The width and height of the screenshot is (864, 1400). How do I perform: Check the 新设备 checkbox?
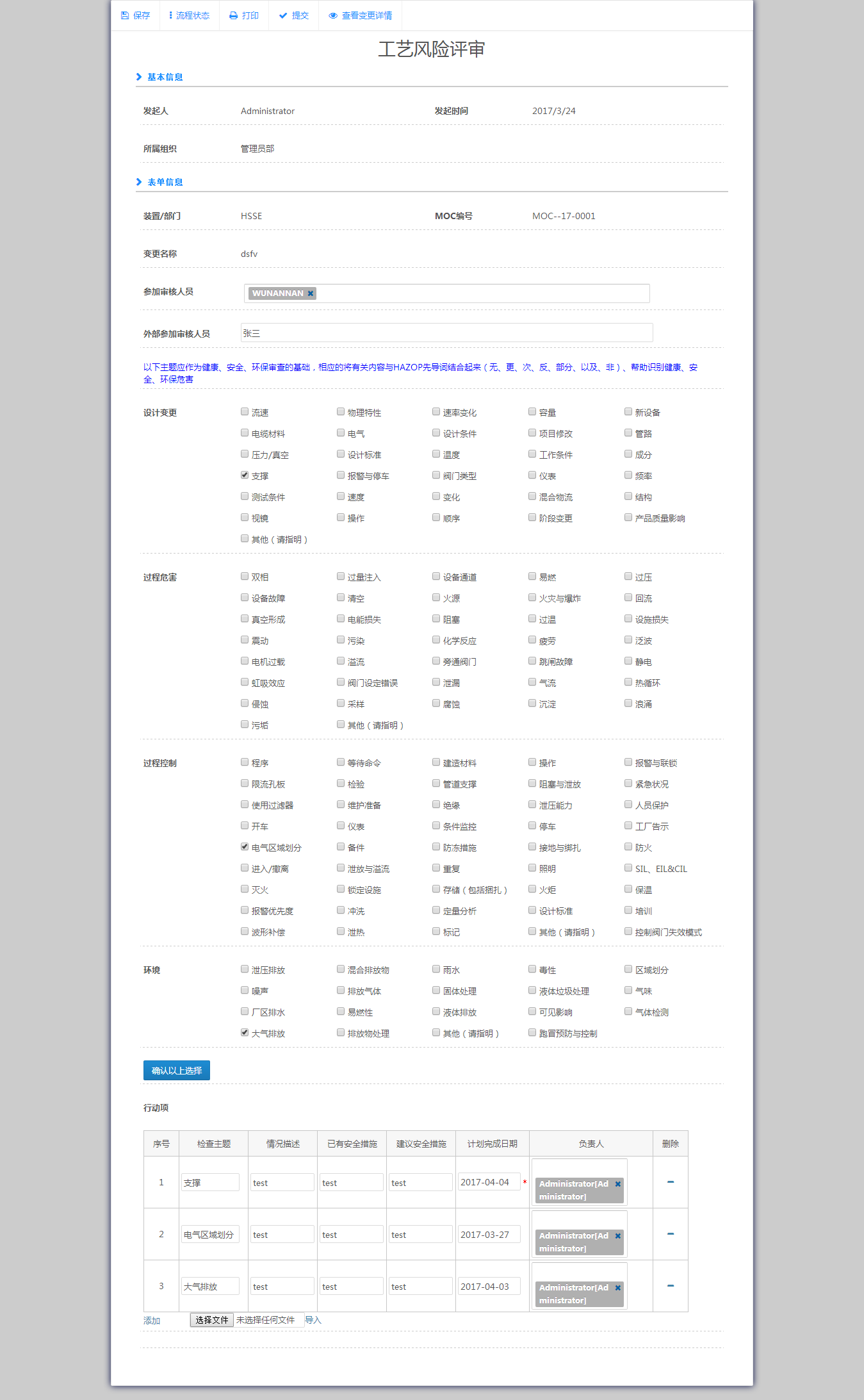pos(628,411)
